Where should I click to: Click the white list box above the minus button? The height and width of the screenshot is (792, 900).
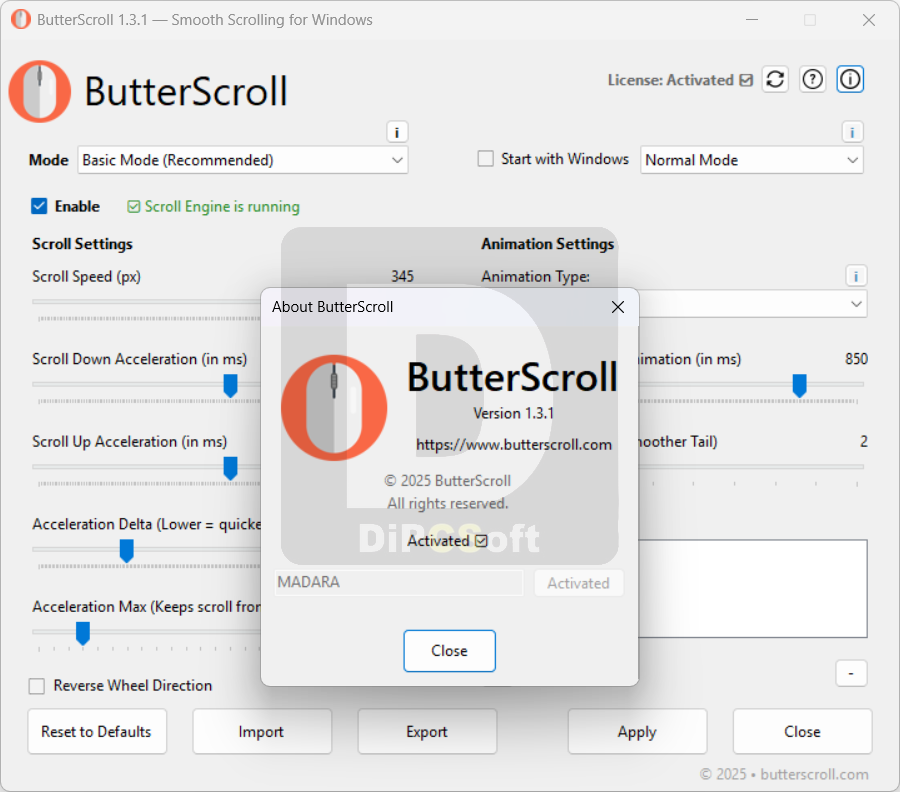pyautogui.click(x=752, y=588)
